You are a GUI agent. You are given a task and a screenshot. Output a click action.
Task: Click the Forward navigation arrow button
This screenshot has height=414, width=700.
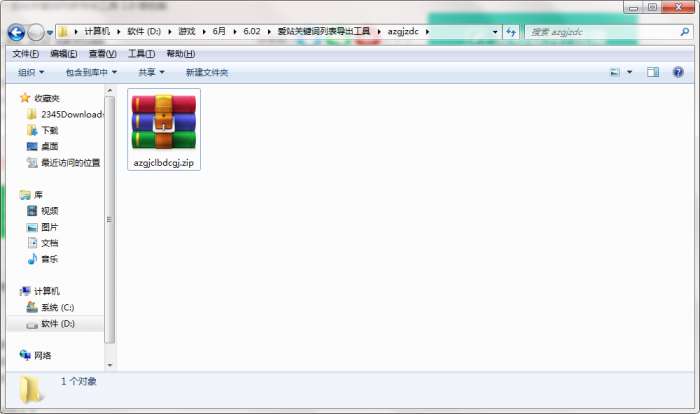pyautogui.click(x=36, y=32)
